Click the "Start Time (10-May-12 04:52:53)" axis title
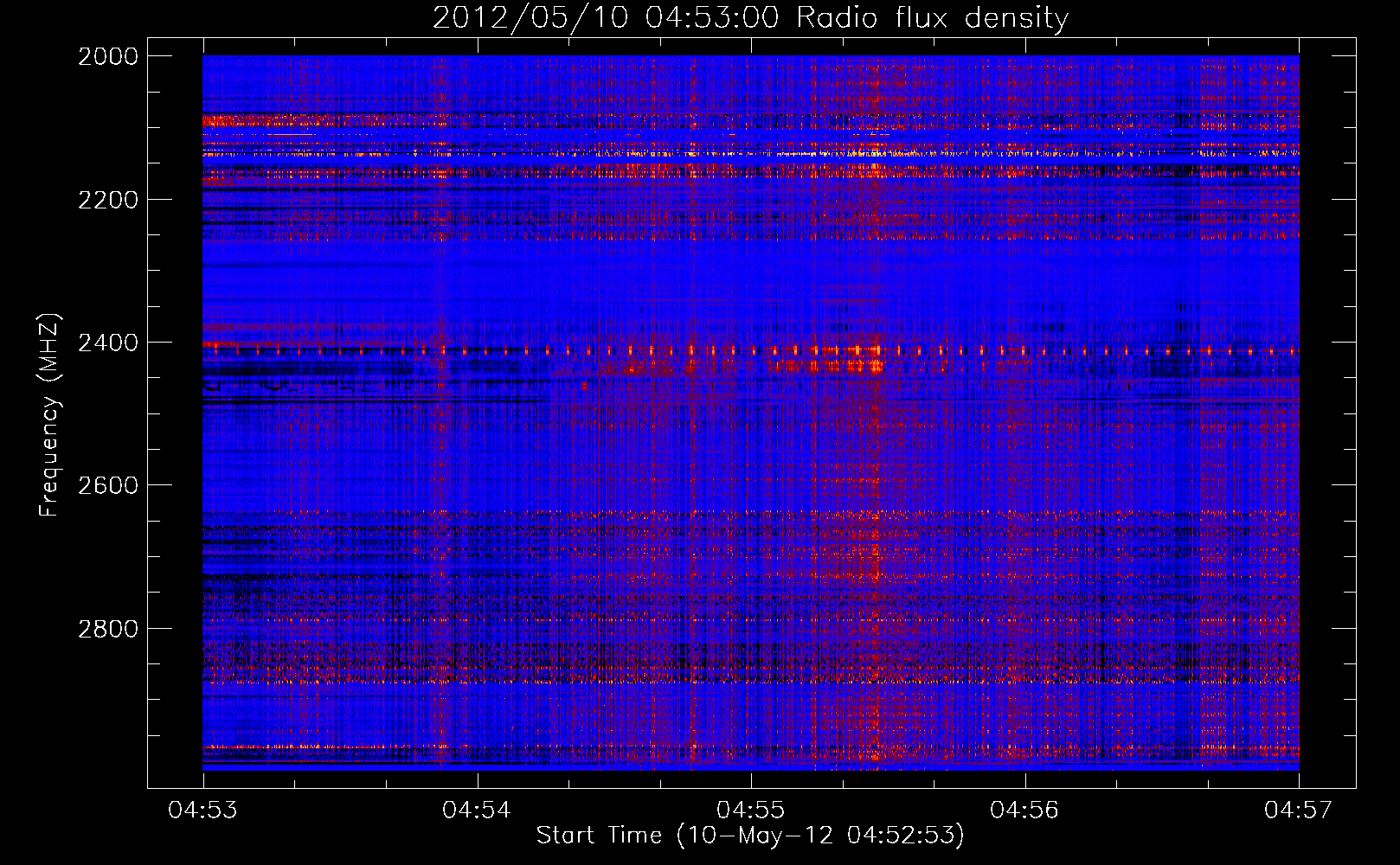The height and width of the screenshot is (865, 1400). [750, 836]
